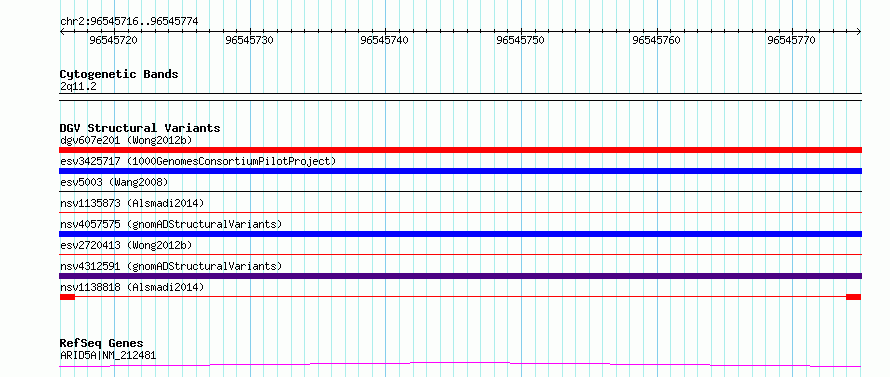The image size is (890, 377).
Task: Open the DGV Structural Variants track title
Action: [140, 128]
